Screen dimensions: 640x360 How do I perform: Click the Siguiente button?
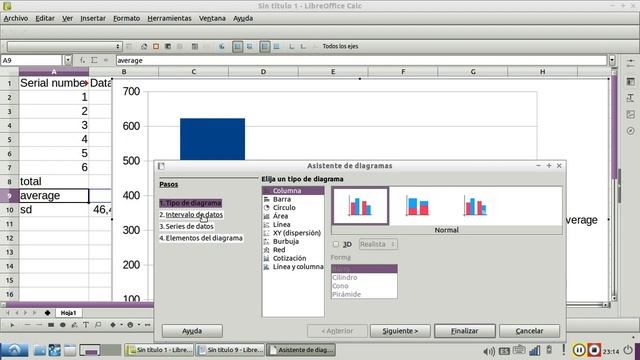tap(400, 331)
